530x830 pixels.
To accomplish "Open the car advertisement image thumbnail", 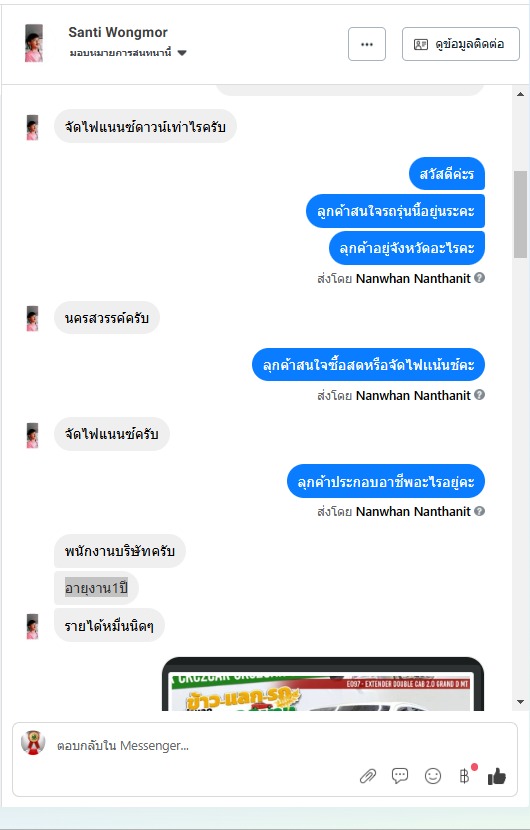I will click(x=323, y=684).
